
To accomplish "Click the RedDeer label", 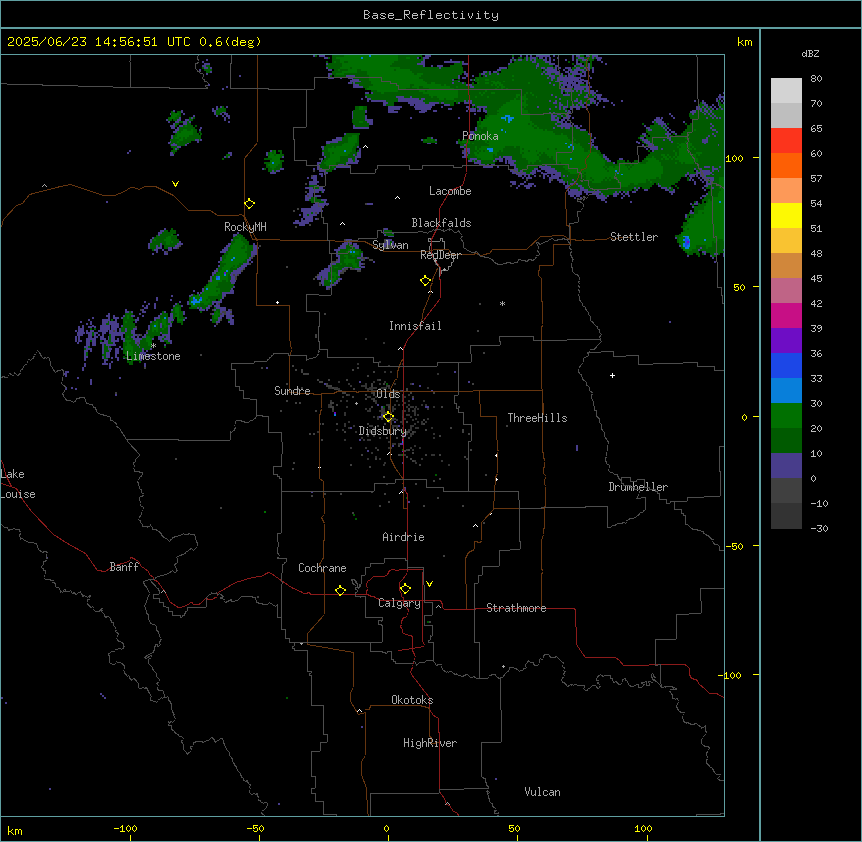I will point(440,255).
